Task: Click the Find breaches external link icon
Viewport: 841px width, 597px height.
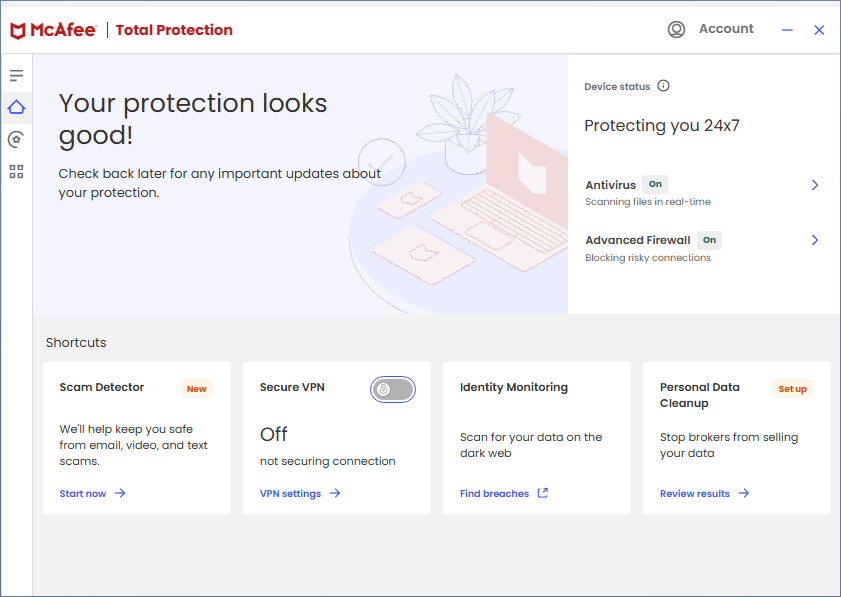Action: [x=543, y=493]
